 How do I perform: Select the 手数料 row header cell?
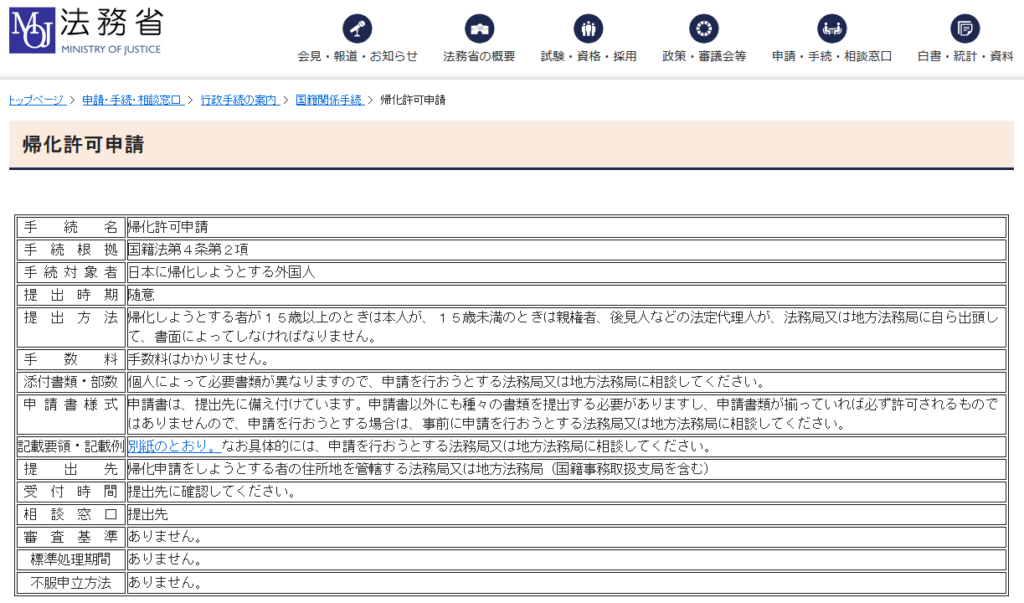point(70,359)
